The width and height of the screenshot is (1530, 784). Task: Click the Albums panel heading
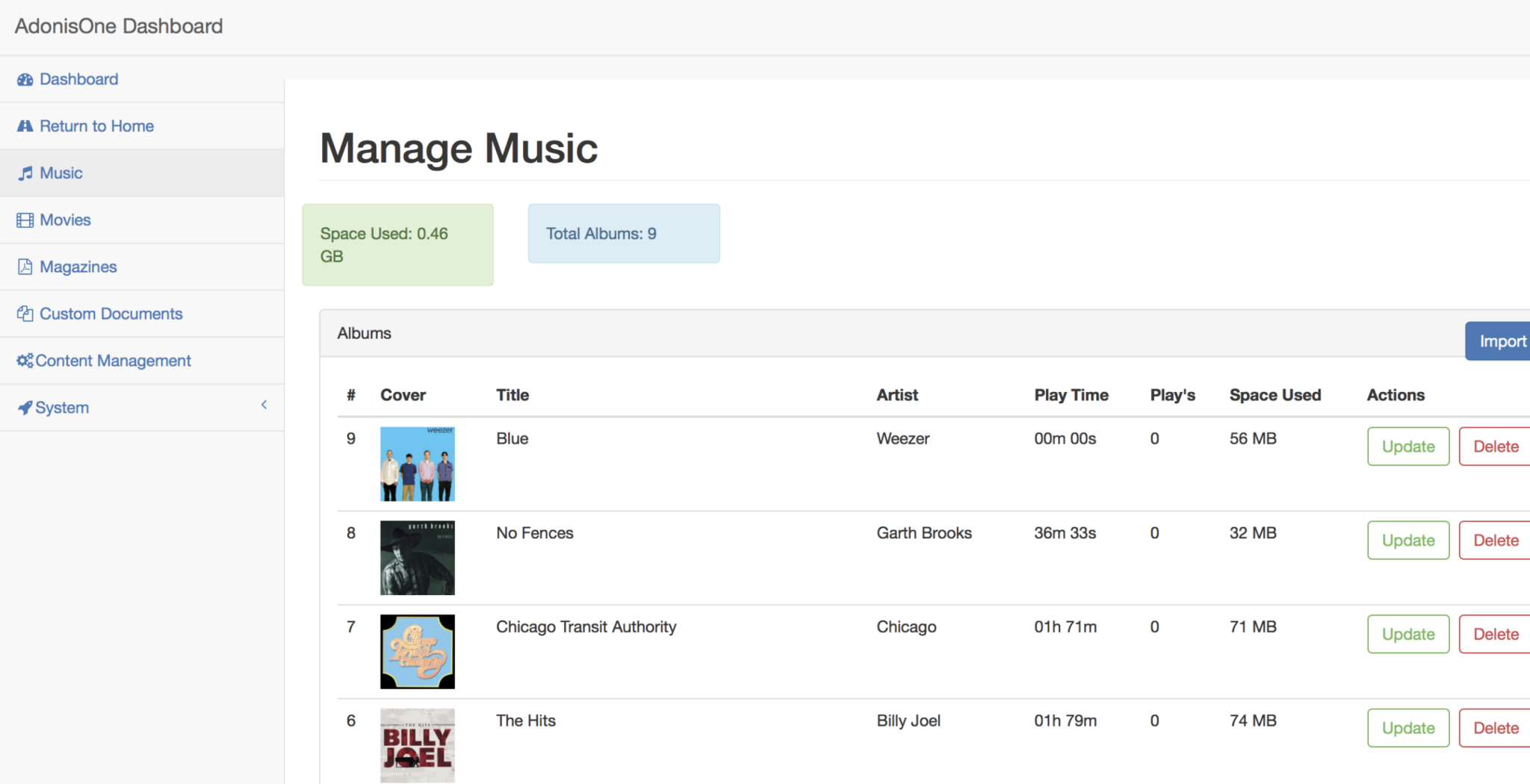click(364, 333)
